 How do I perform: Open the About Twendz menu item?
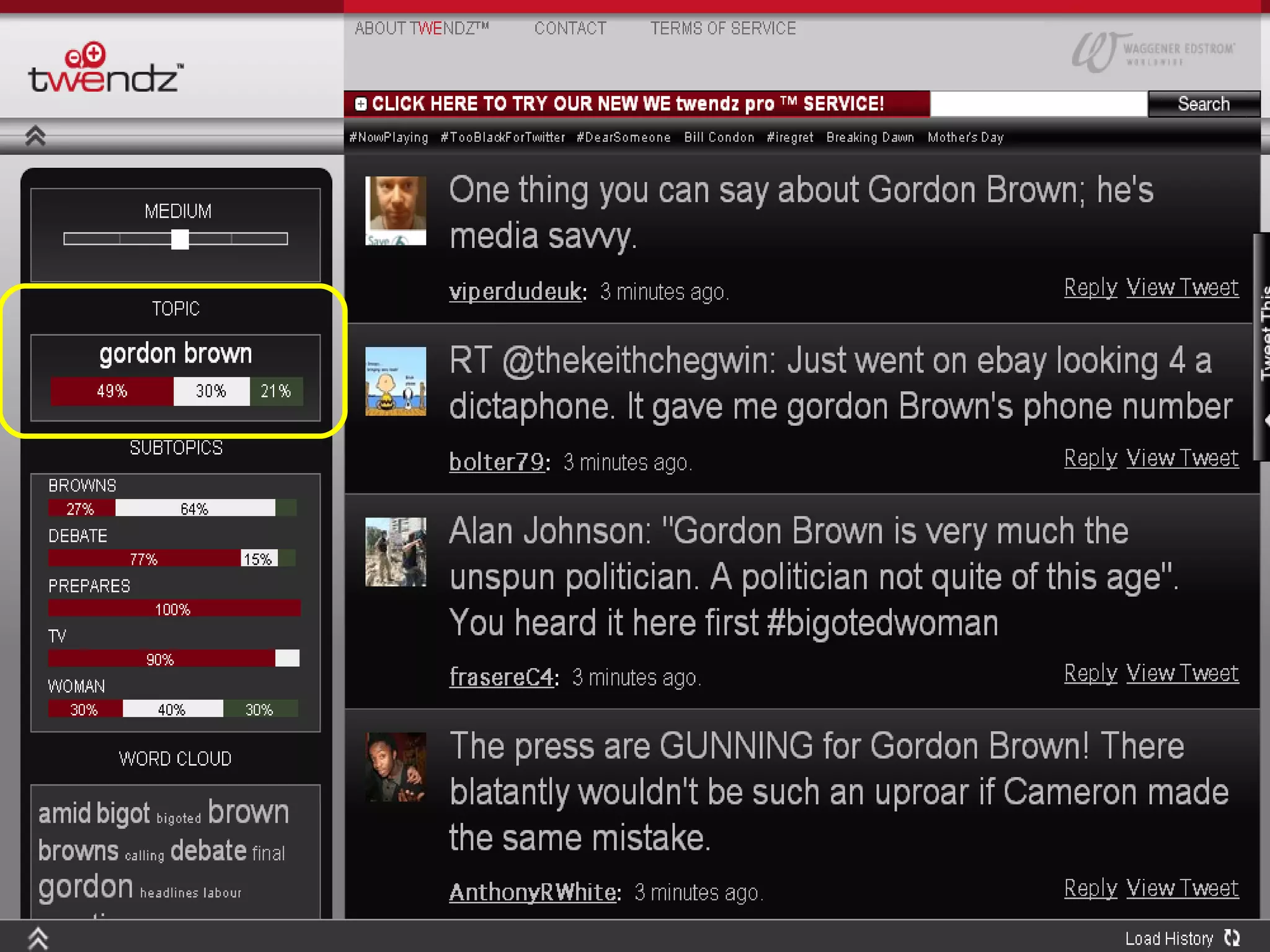click(422, 29)
